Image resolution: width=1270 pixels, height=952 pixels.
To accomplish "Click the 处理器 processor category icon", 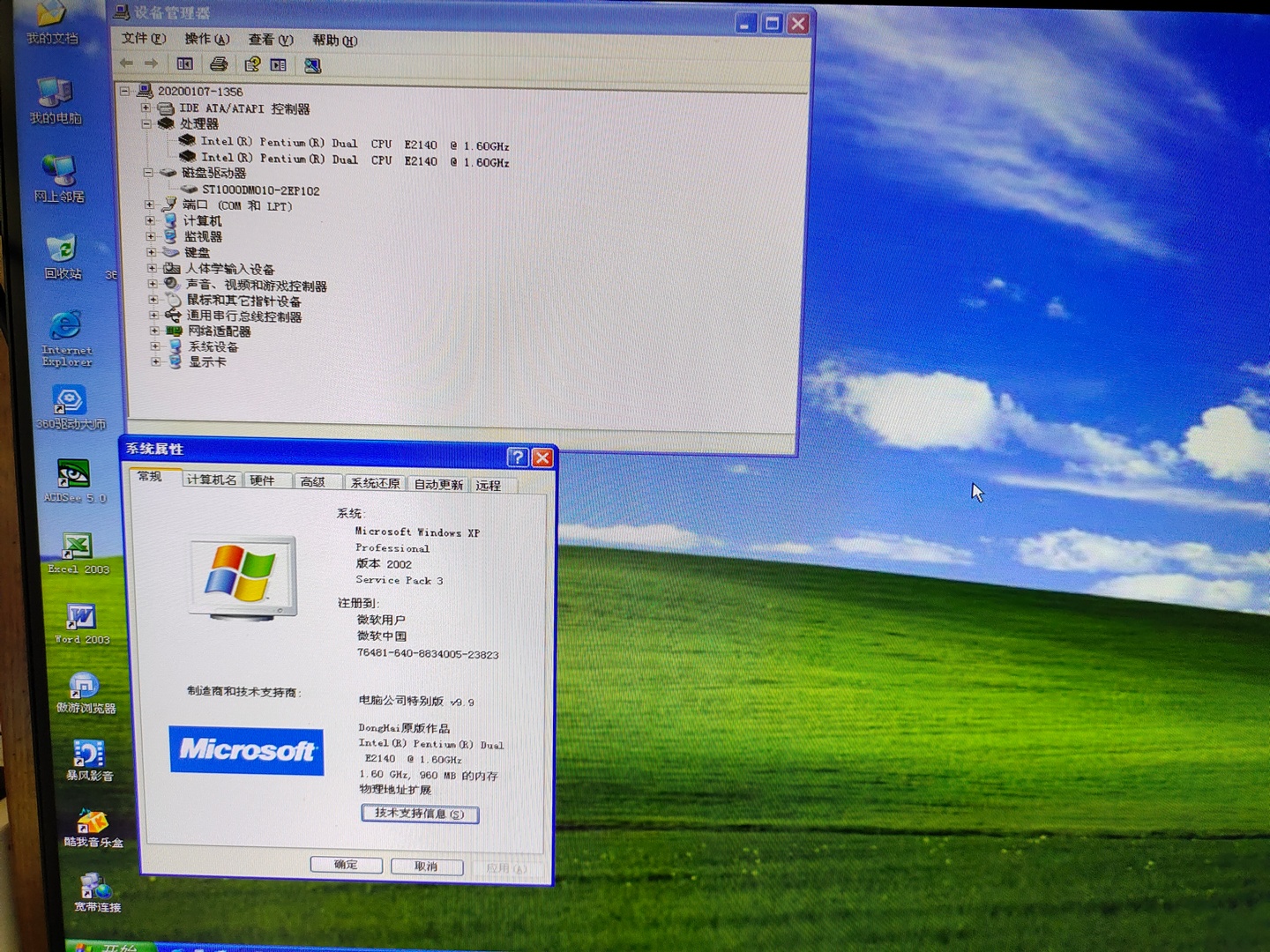I will pos(166,124).
